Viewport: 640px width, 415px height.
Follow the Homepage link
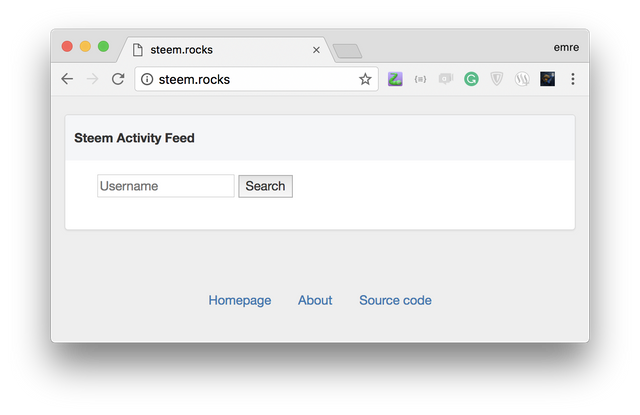[240, 300]
